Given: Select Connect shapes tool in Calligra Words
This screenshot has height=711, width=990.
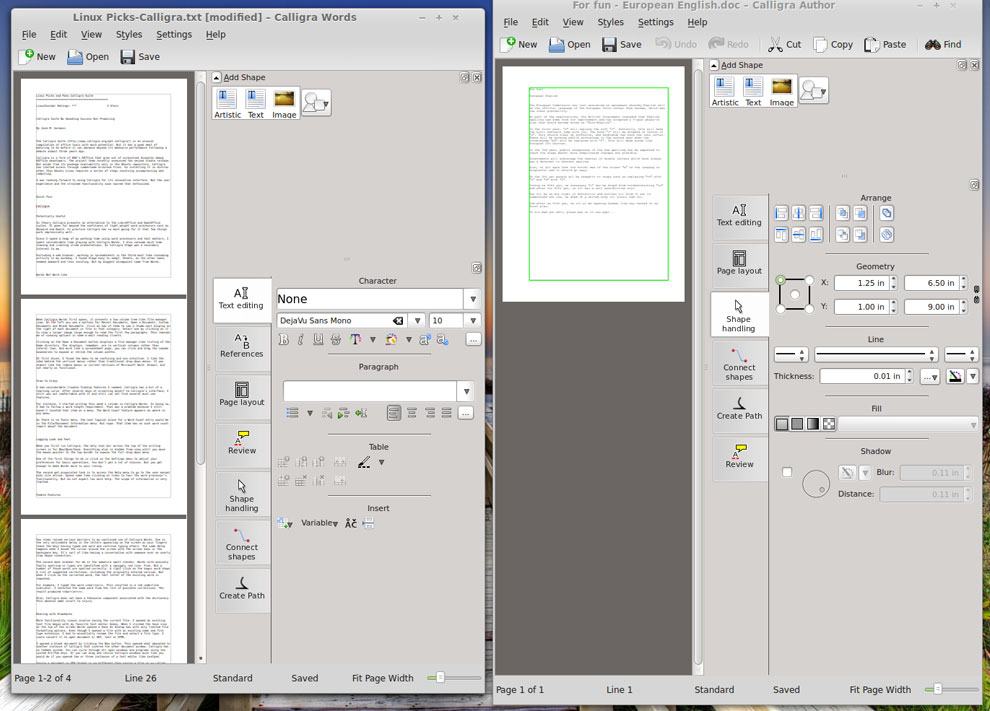Looking at the screenshot, I should pyautogui.click(x=242, y=542).
